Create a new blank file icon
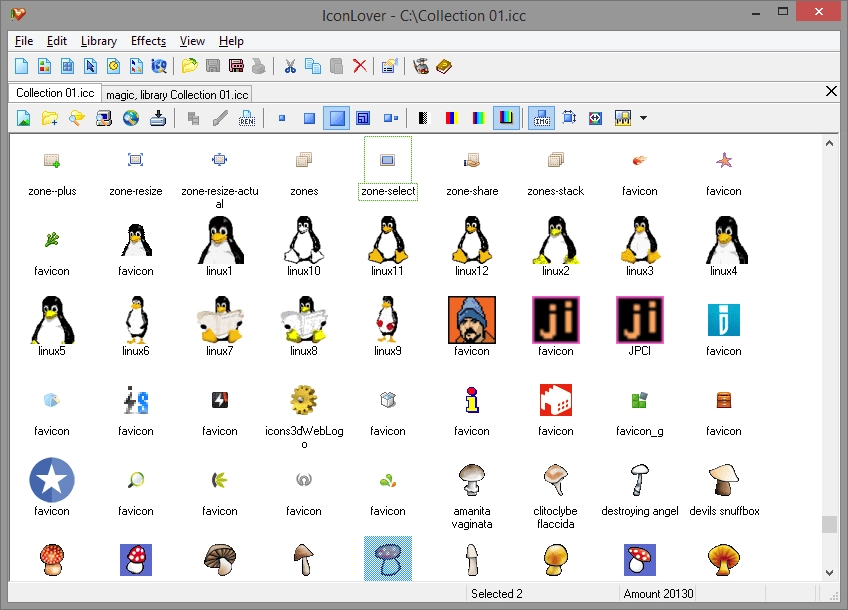Image resolution: width=848 pixels, height=610 pixels. click(22, 67)
